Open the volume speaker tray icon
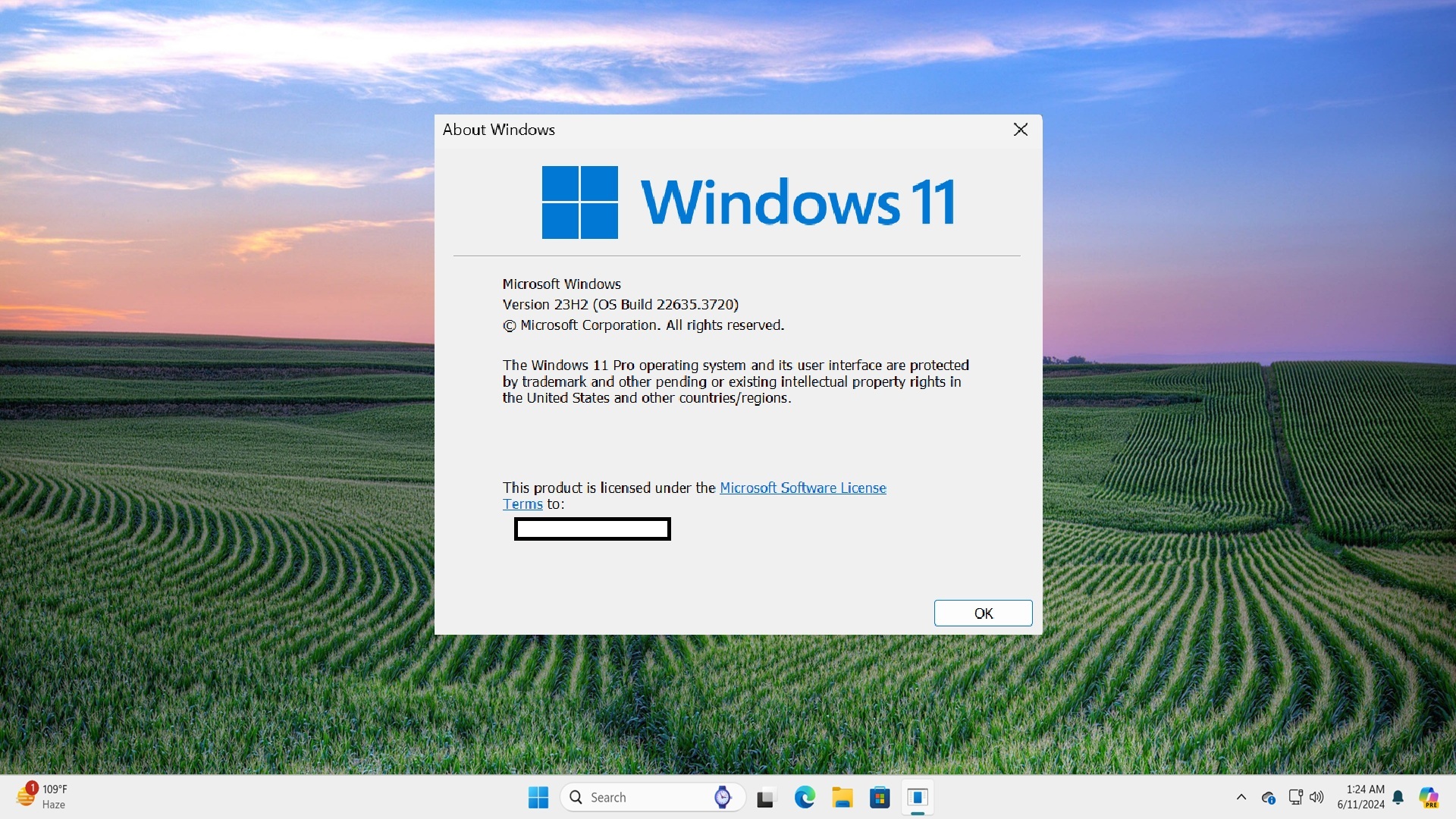The width and height of the screenshot is (1456, 819). [x=1316, y=797]
